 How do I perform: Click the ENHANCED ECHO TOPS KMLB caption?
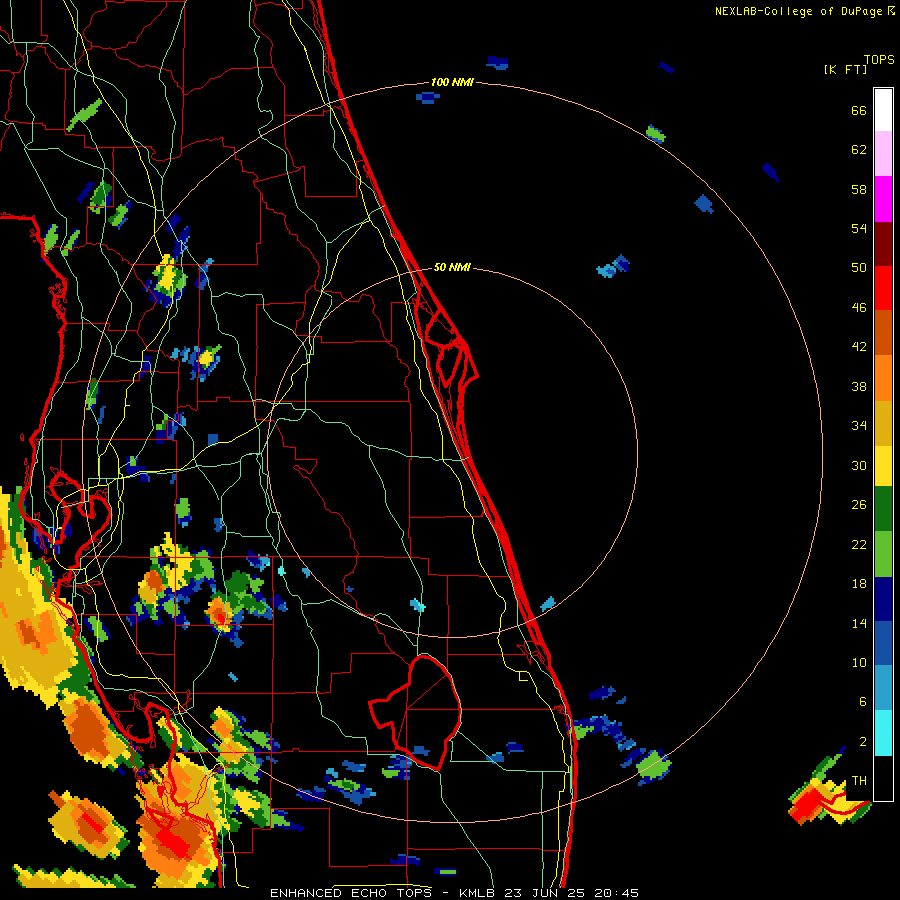pyautogui.click(x=454, y=893)
